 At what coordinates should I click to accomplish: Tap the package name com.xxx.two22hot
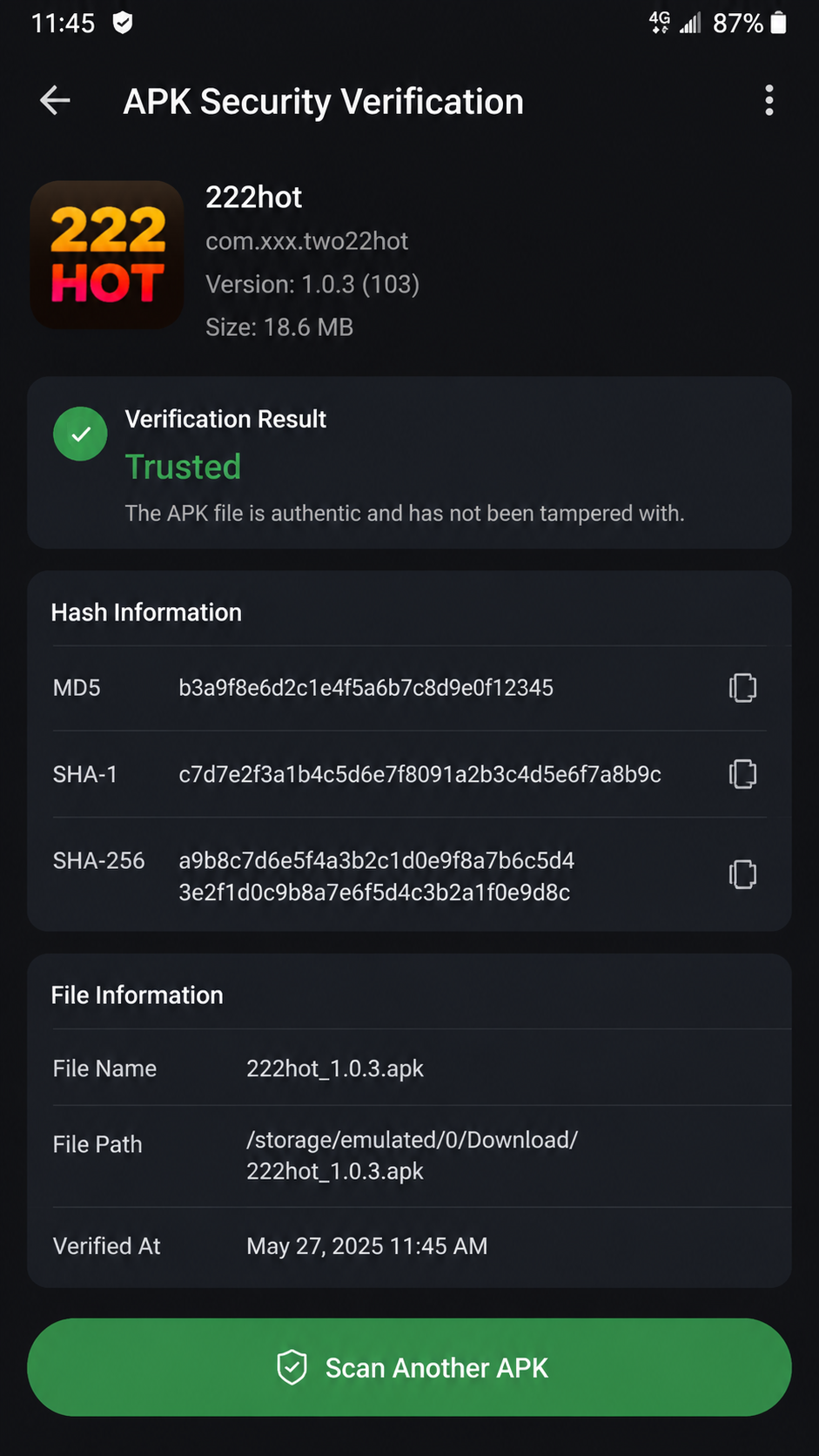(x=306, y=241)
